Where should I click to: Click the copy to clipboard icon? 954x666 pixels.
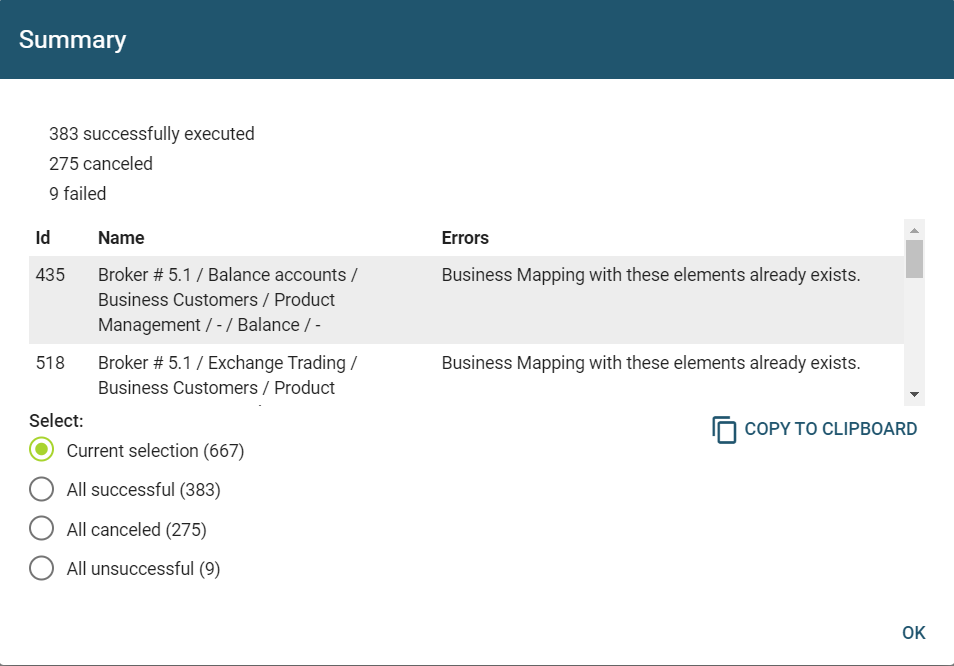724,430
